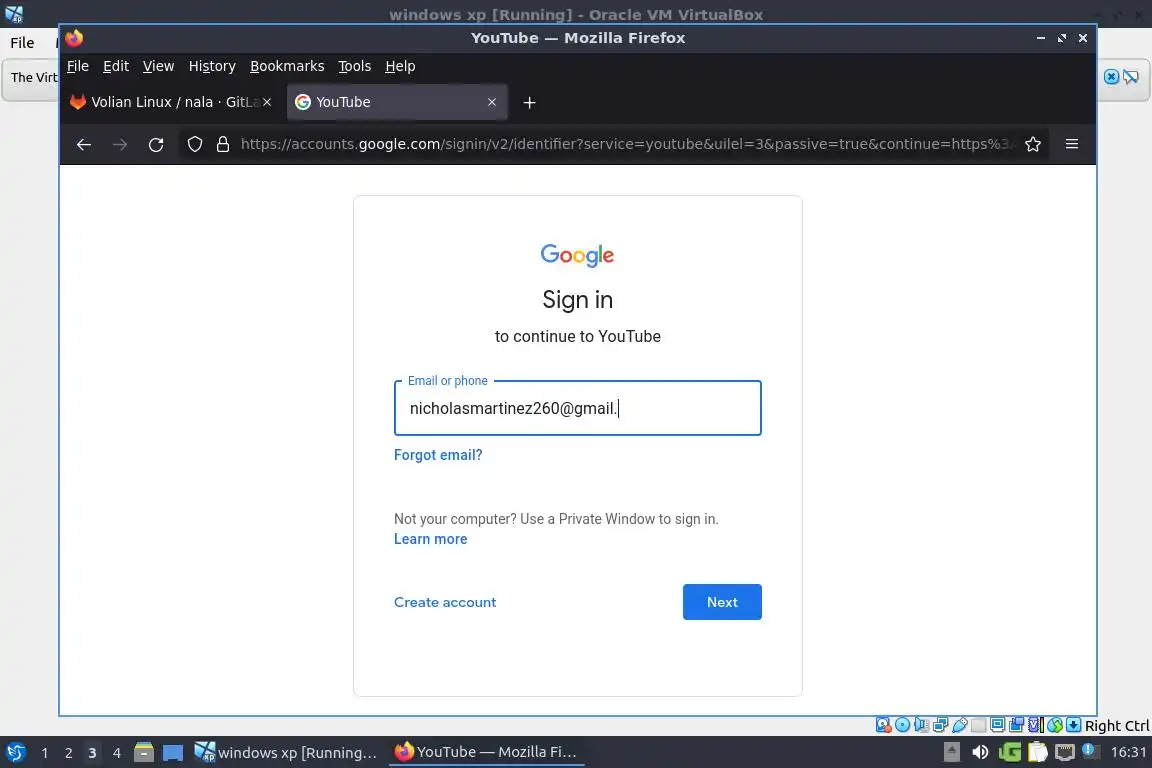Click the taskbar clock showing 16:31
The width and height of the screenshot is (1152, 768).
1128,752
